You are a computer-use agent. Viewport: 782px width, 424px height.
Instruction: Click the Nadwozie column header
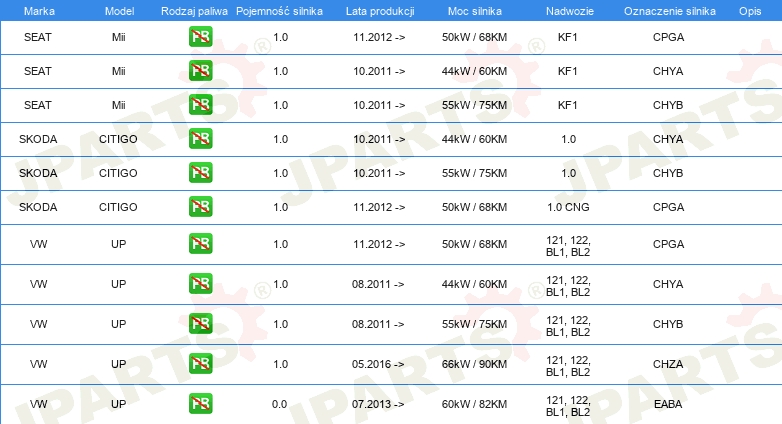(570, 11)
